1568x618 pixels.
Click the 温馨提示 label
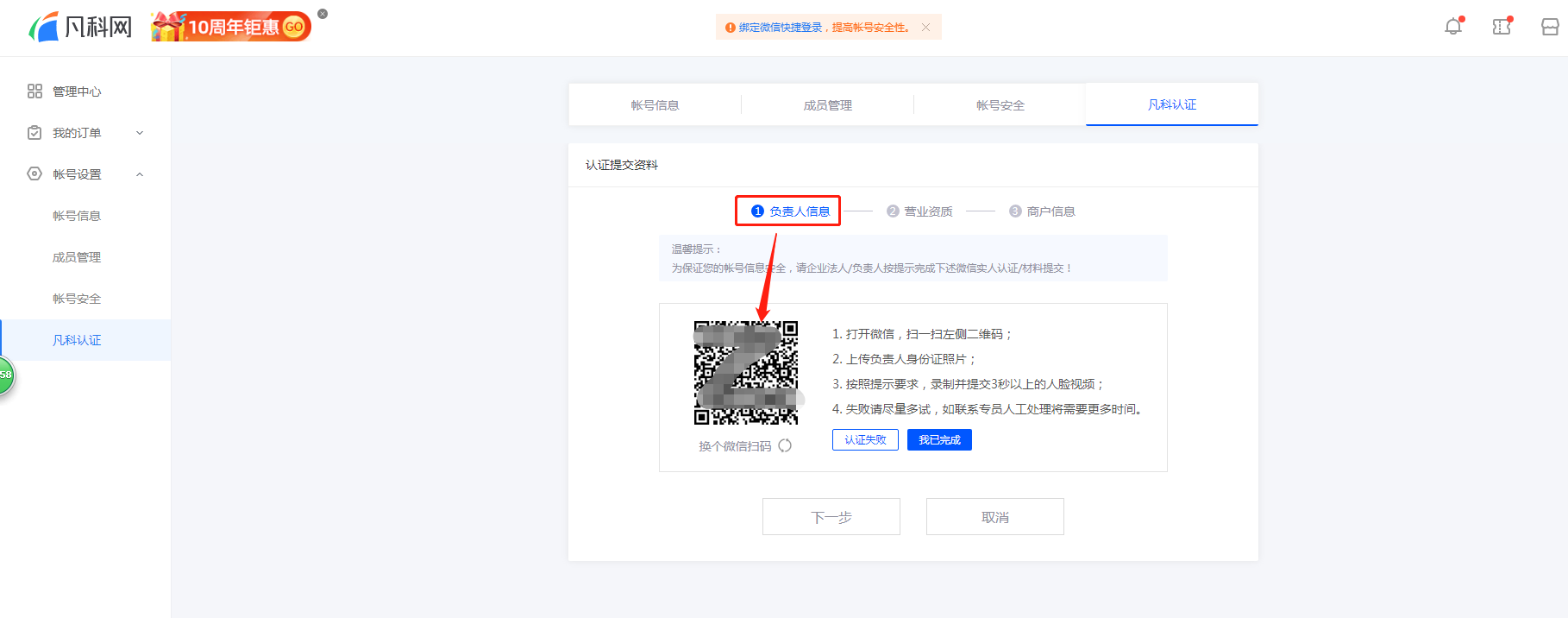[x=696, y=249]
